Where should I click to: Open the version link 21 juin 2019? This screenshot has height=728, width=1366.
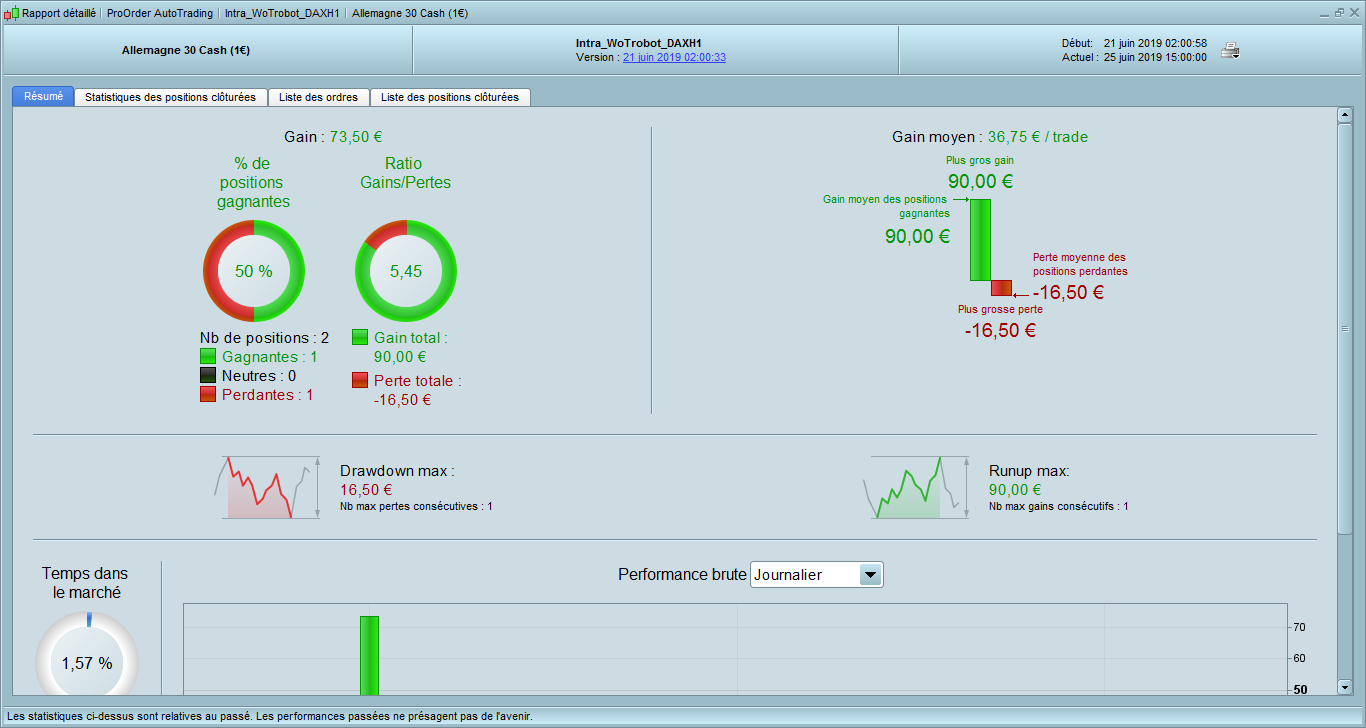[x=674, y=58]
